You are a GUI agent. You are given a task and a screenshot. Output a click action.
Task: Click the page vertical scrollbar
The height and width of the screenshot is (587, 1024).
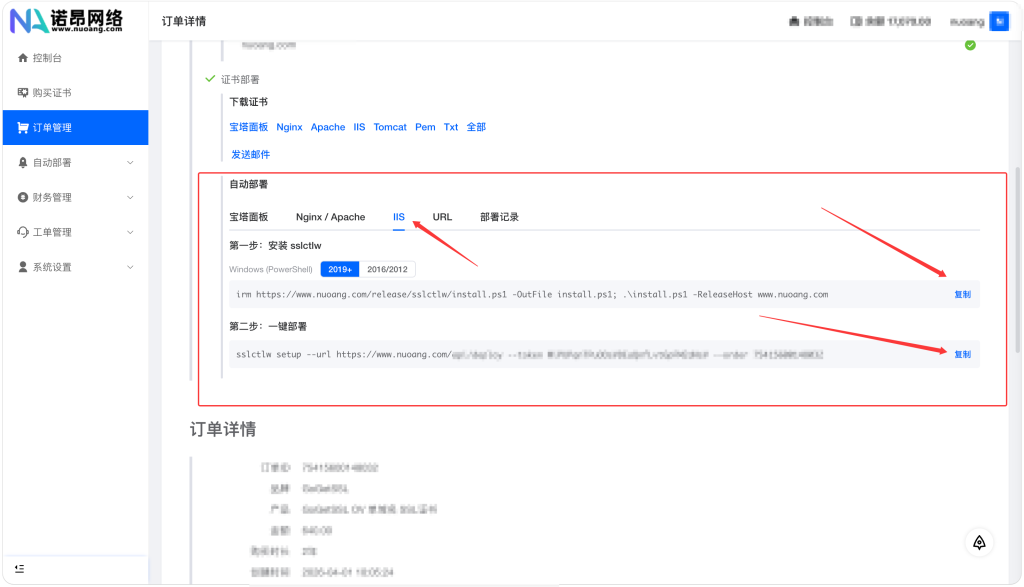click(1017, 260)
